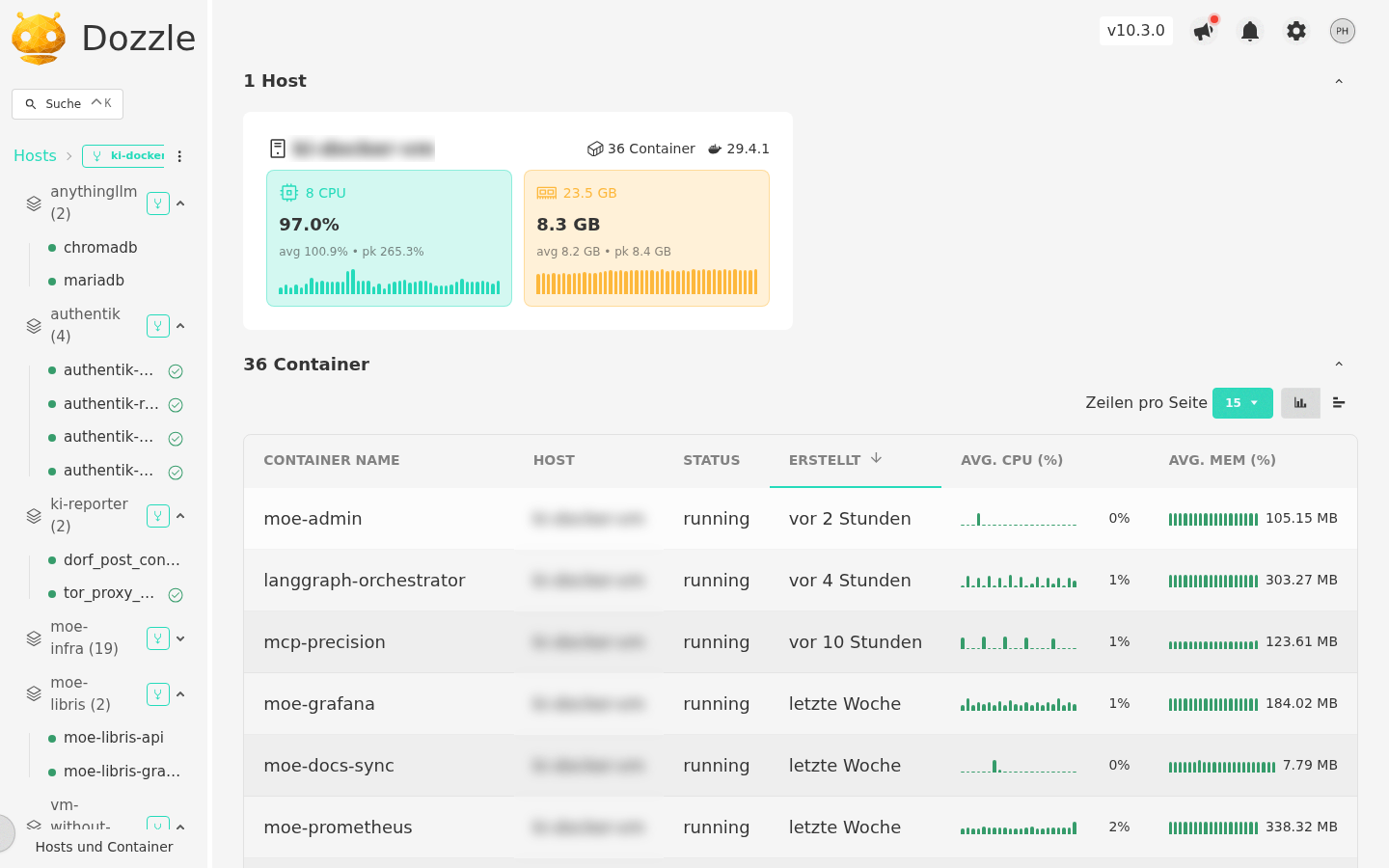
Task: Click the v10.3.0 version badge
Action: coord(1136,31)
